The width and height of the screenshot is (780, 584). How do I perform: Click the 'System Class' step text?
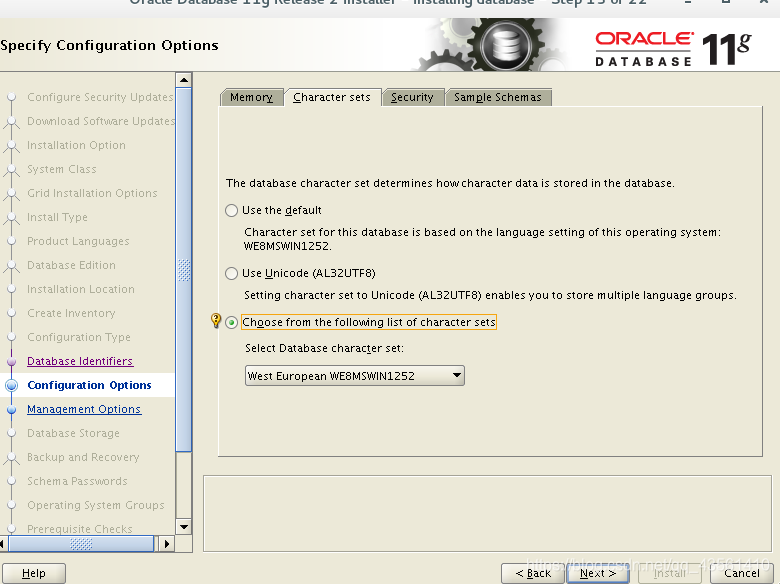[x=62, y=169]
